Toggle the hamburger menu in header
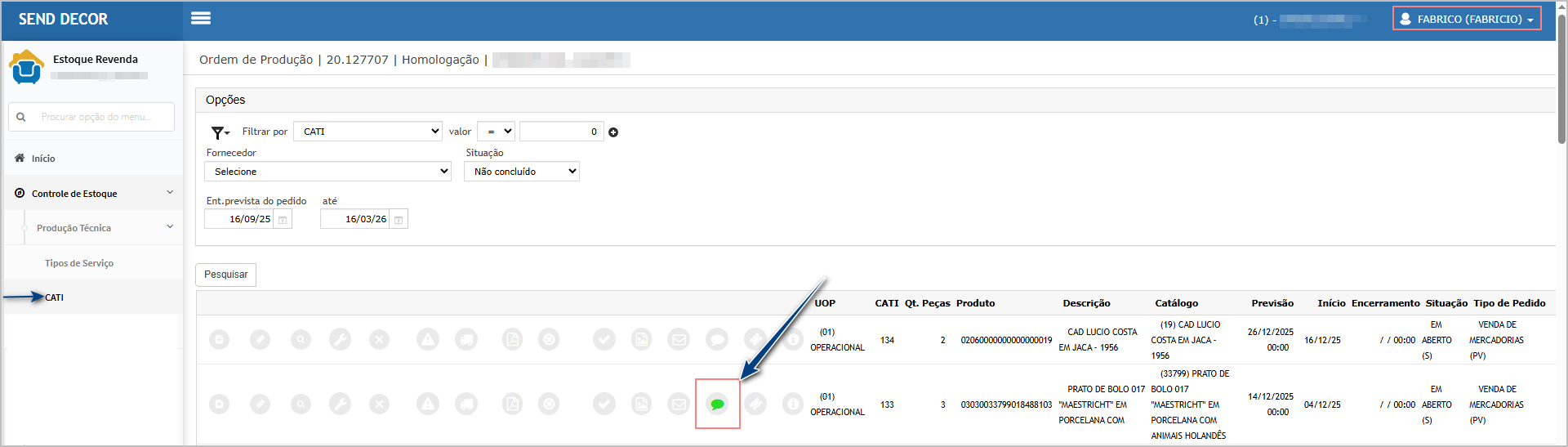This screenshot has height=447, width=1568. click(201, 18)
